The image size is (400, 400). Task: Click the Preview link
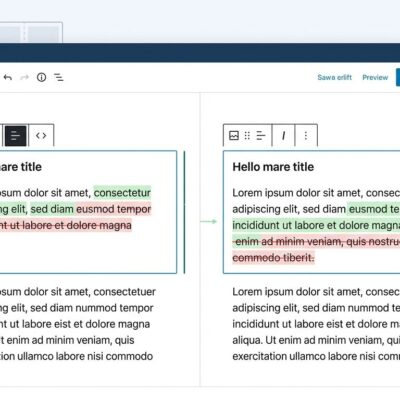click(x=375, y=78)
